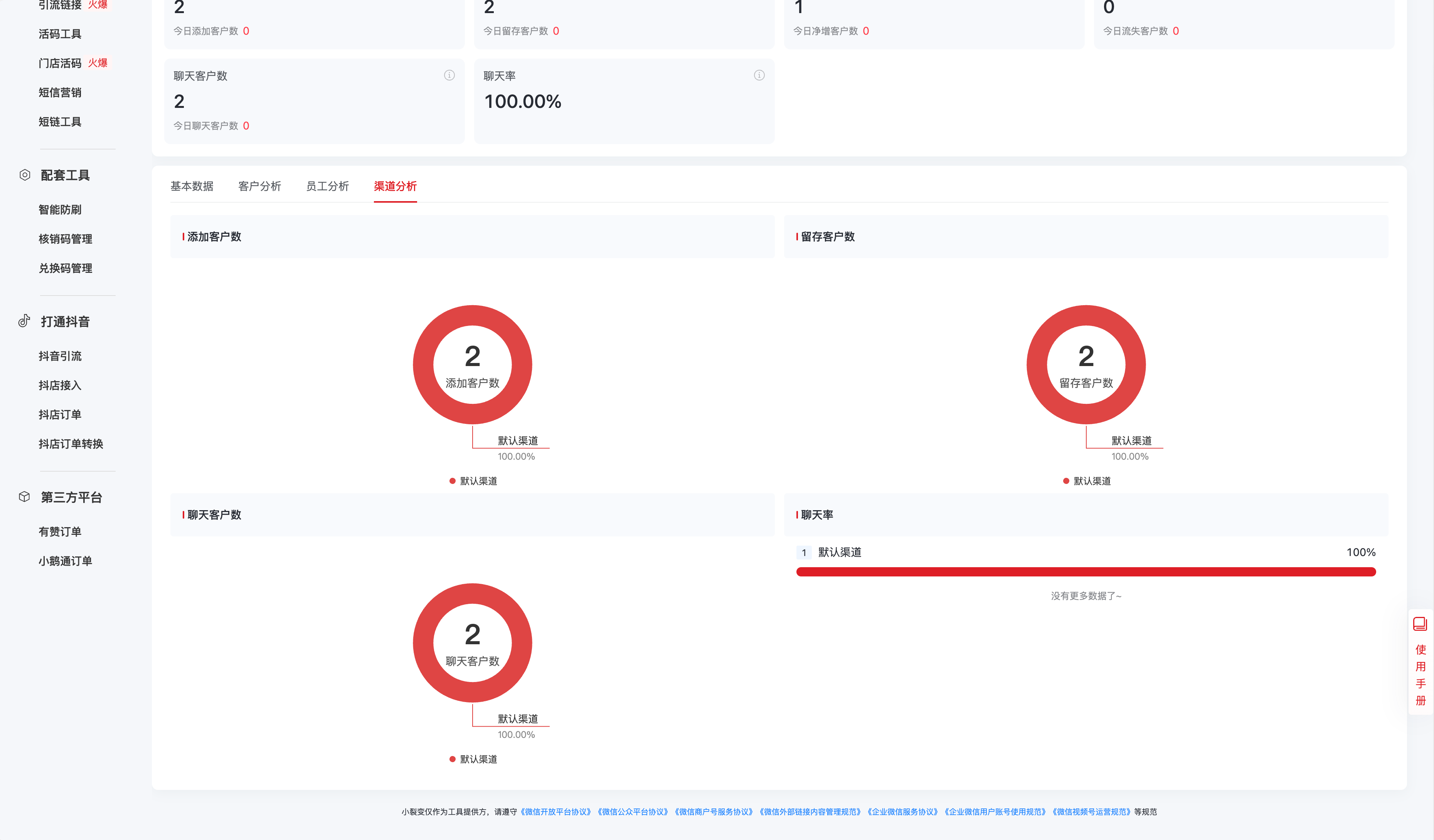Toggle 默认渠道 legend under 添加客户数 chart

click(473, 481)
